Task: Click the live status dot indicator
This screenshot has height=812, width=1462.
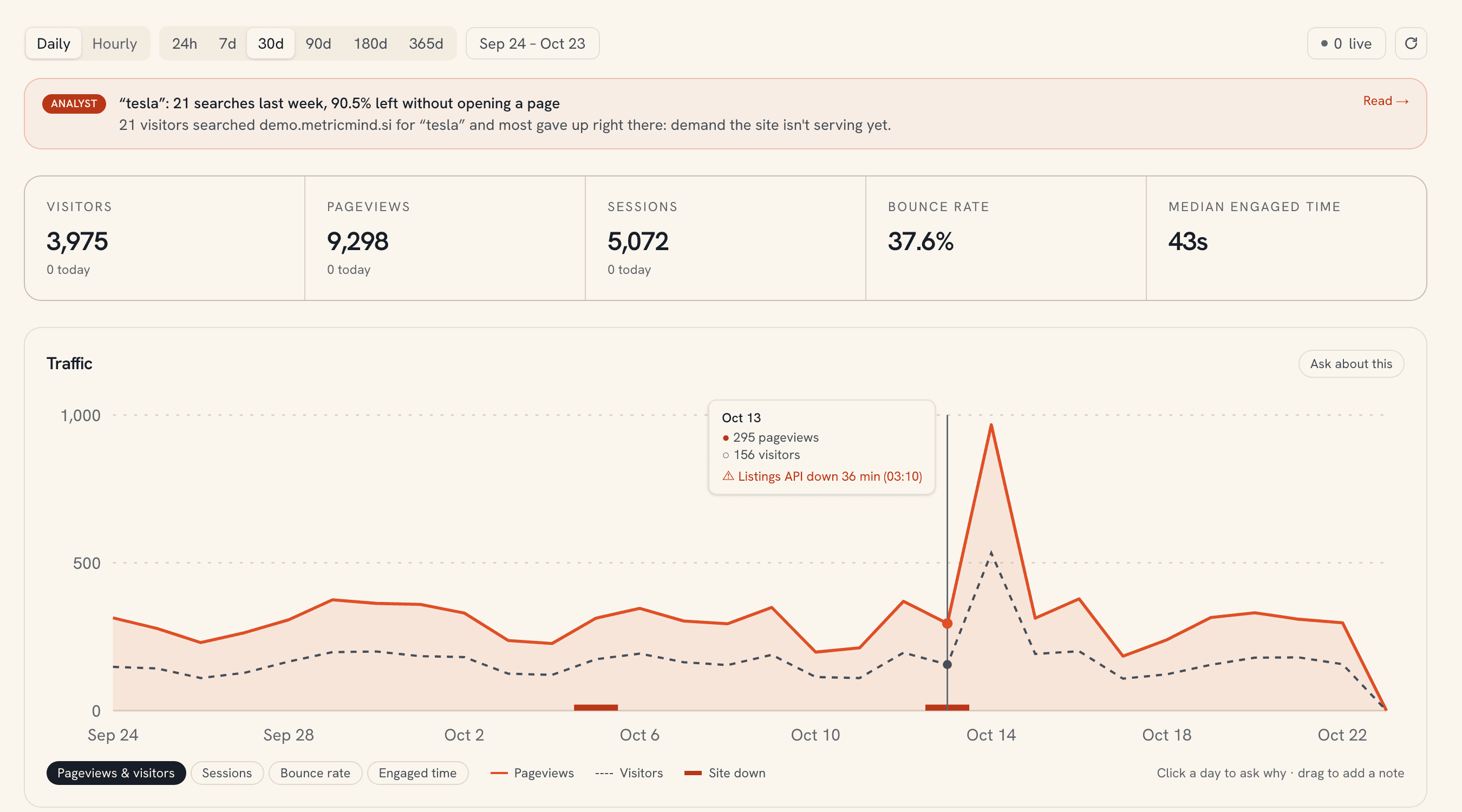Action: point(1324,43)
